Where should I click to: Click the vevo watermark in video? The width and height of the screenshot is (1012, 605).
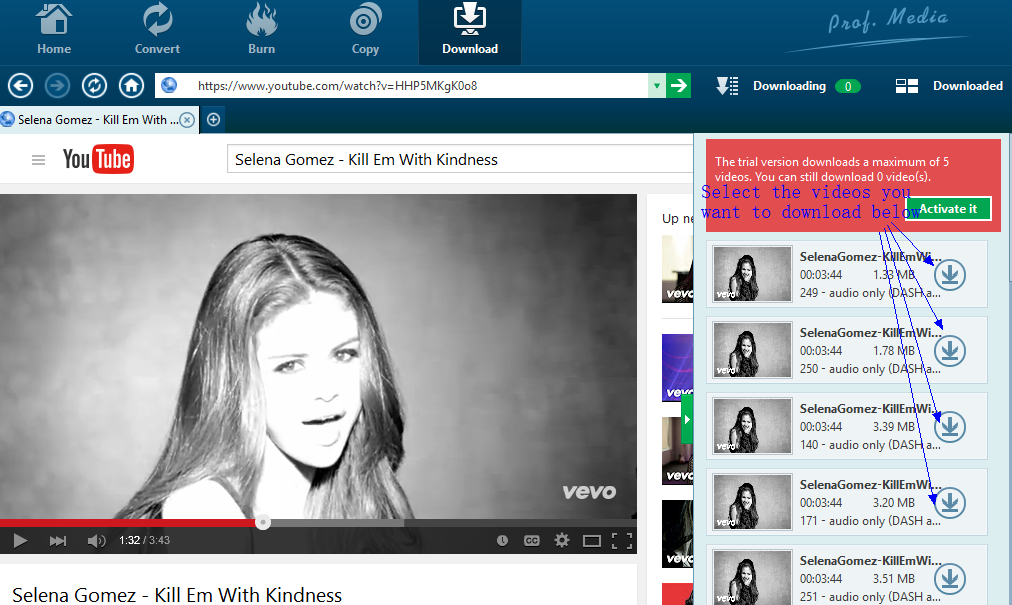[x=589, y=492]
